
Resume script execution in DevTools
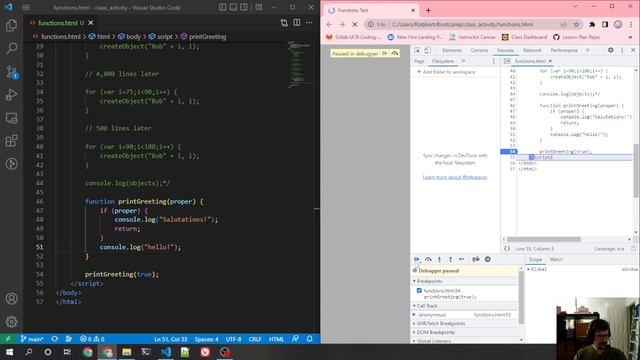[417, 259]
